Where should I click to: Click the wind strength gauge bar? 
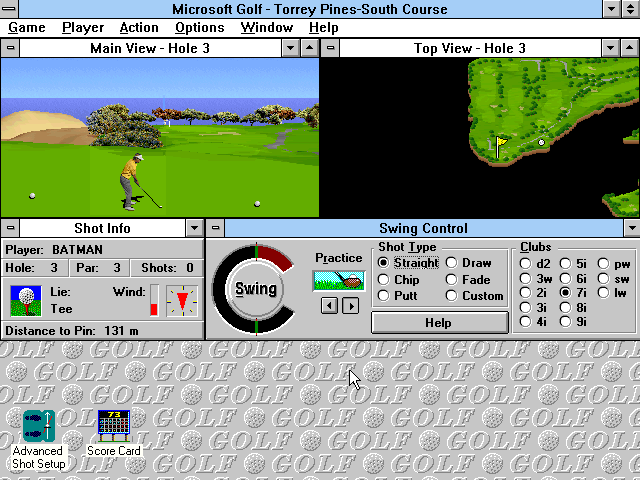tap(154, 300)
